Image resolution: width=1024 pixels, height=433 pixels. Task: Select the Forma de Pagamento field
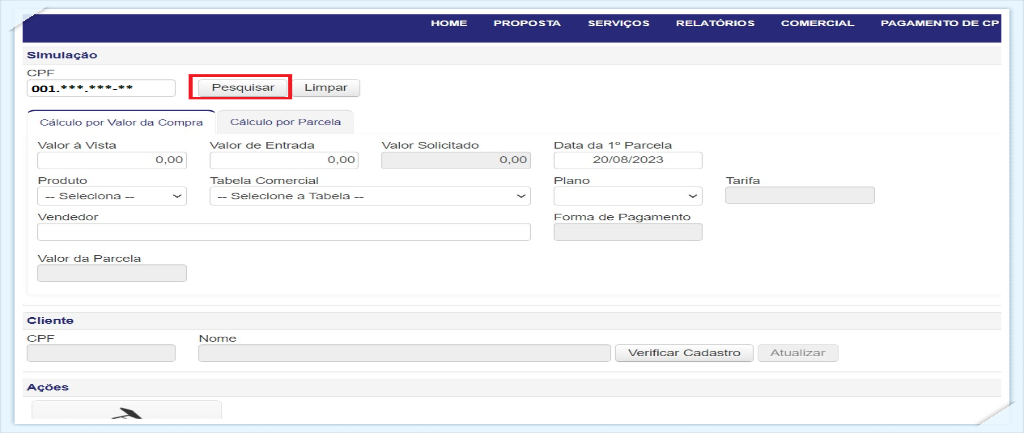click(x=628, y=232)
